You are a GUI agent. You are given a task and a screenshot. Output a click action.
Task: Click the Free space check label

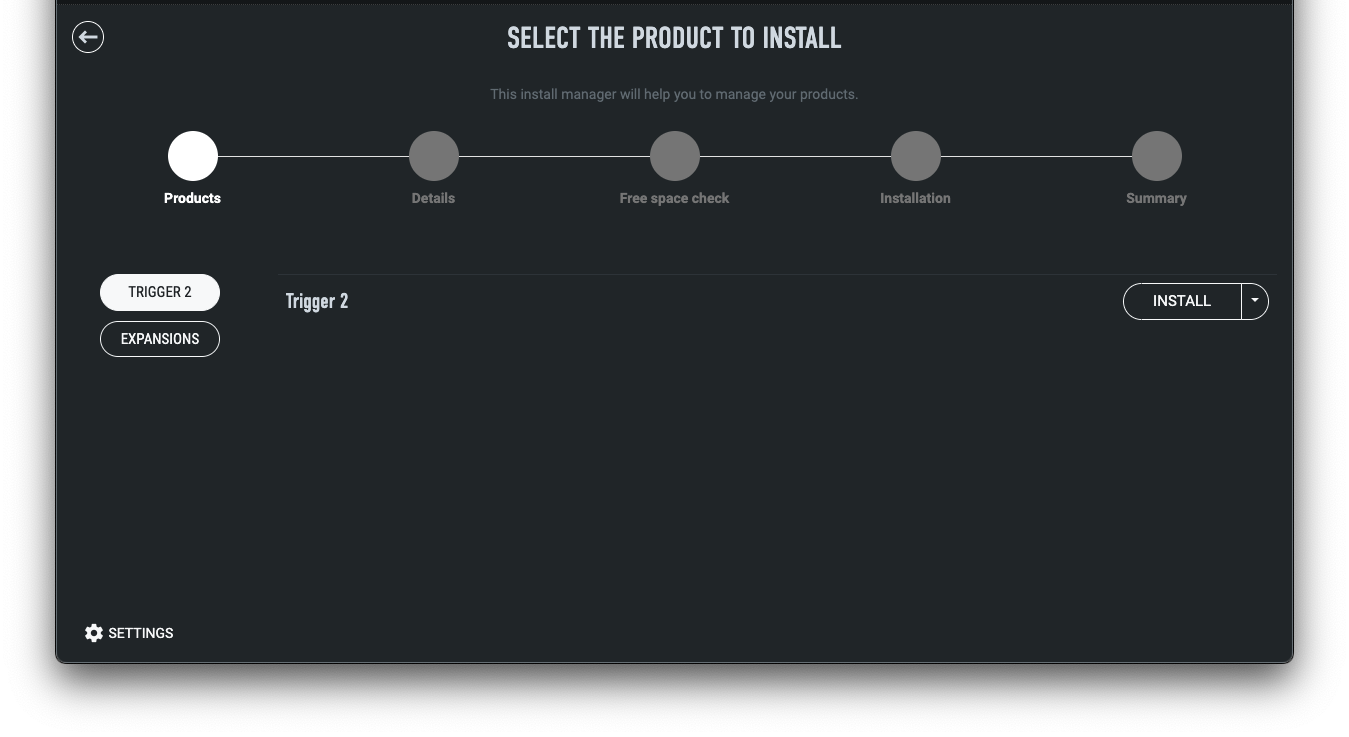pos(674,198)
